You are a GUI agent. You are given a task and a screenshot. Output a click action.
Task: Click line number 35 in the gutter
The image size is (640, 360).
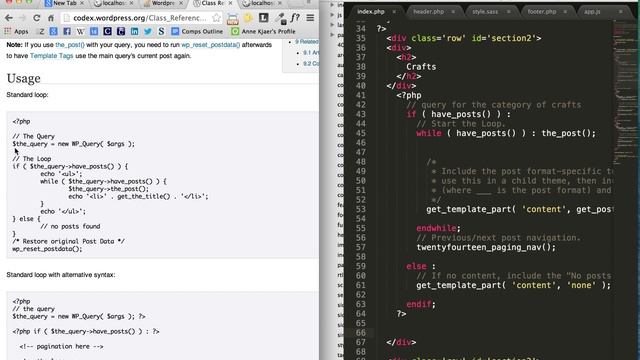click(360, 38)
